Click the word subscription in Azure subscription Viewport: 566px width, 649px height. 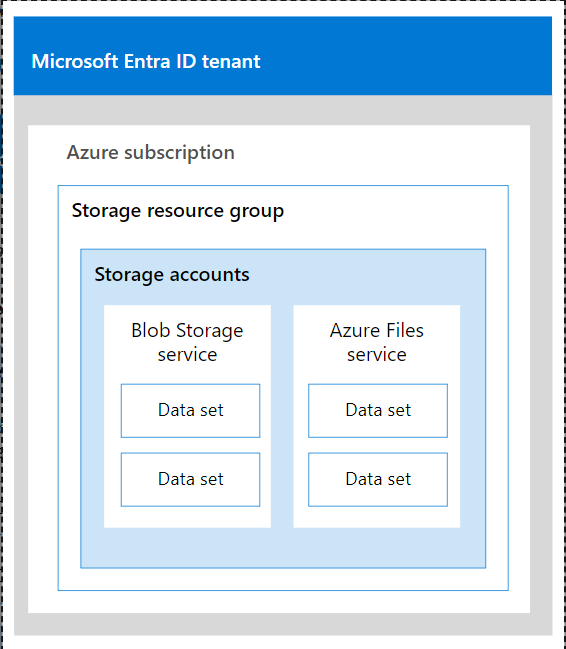point(179,153)
